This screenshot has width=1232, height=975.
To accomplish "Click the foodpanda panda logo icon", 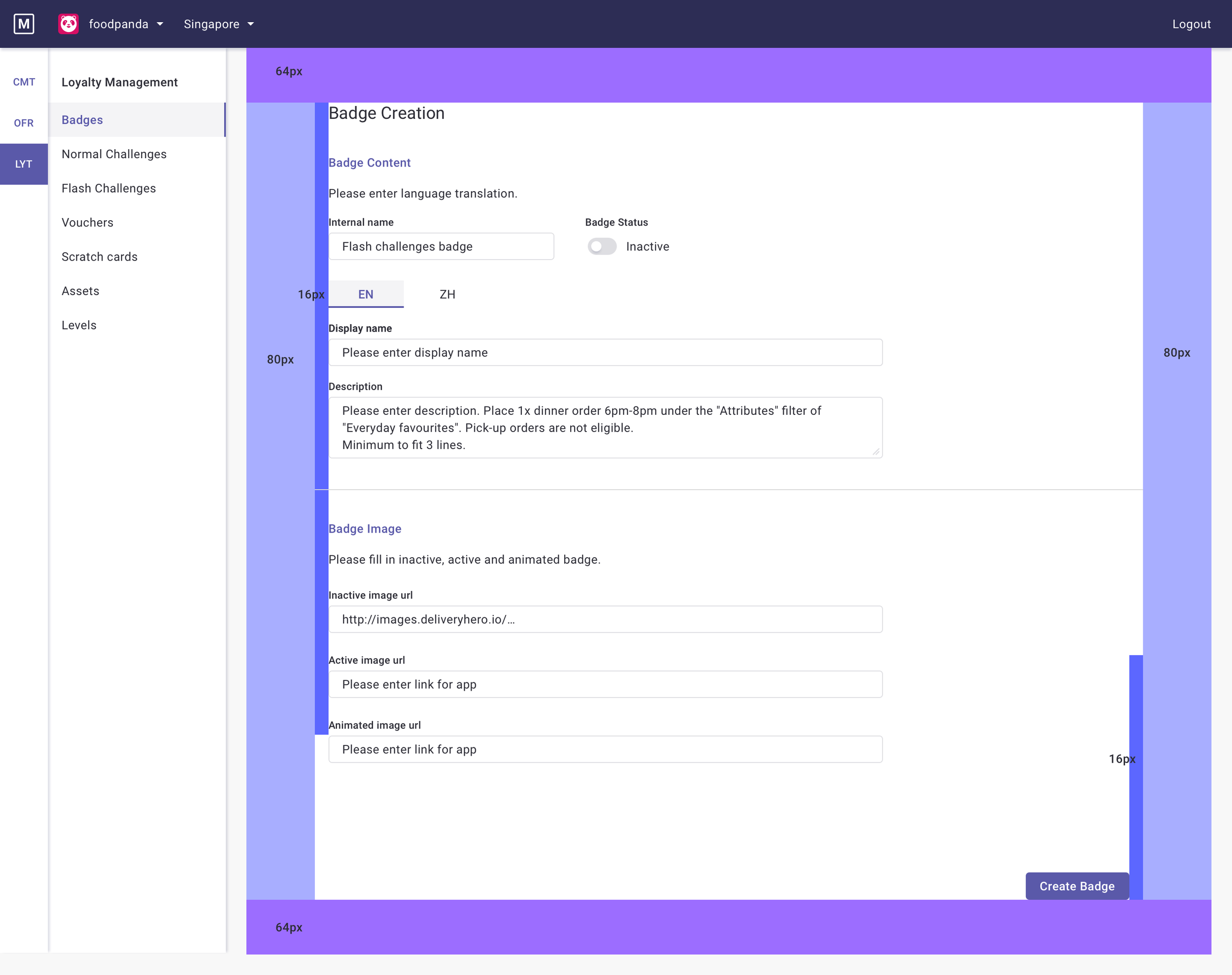I will [68, 24].
